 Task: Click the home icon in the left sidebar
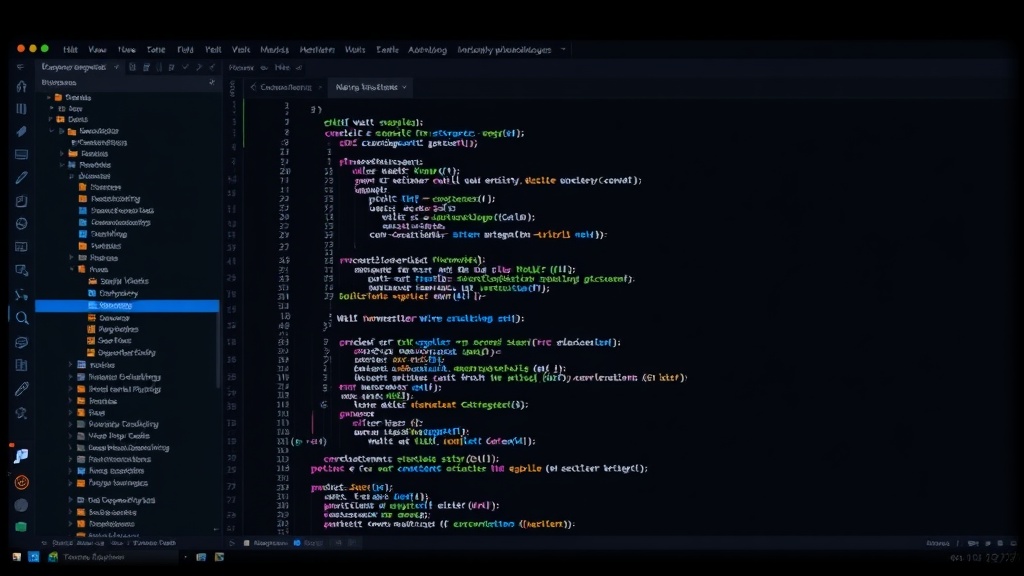[x=21, y=86]
